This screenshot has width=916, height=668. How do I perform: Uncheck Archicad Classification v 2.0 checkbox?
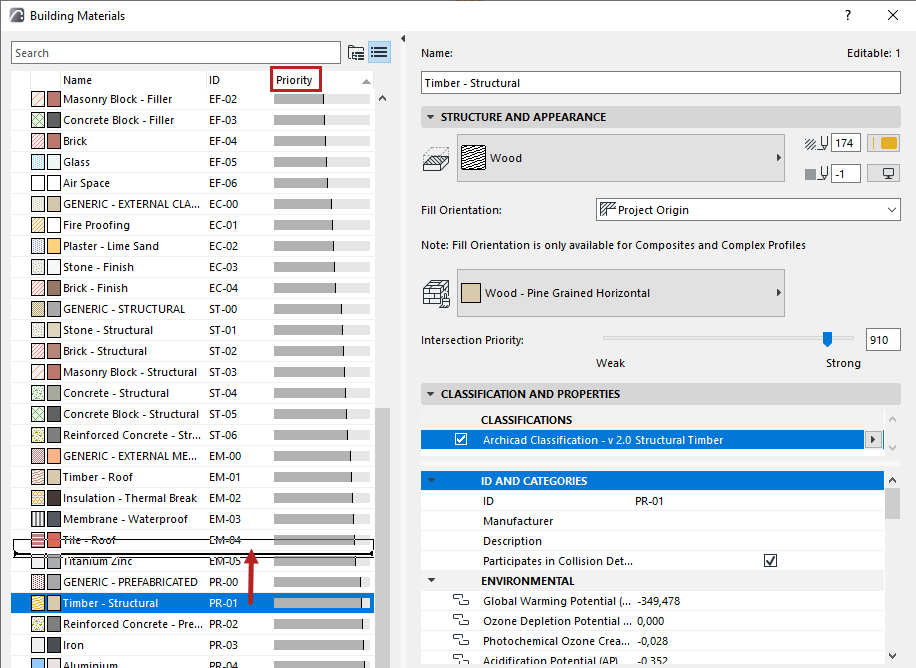[x=461, y=439]
